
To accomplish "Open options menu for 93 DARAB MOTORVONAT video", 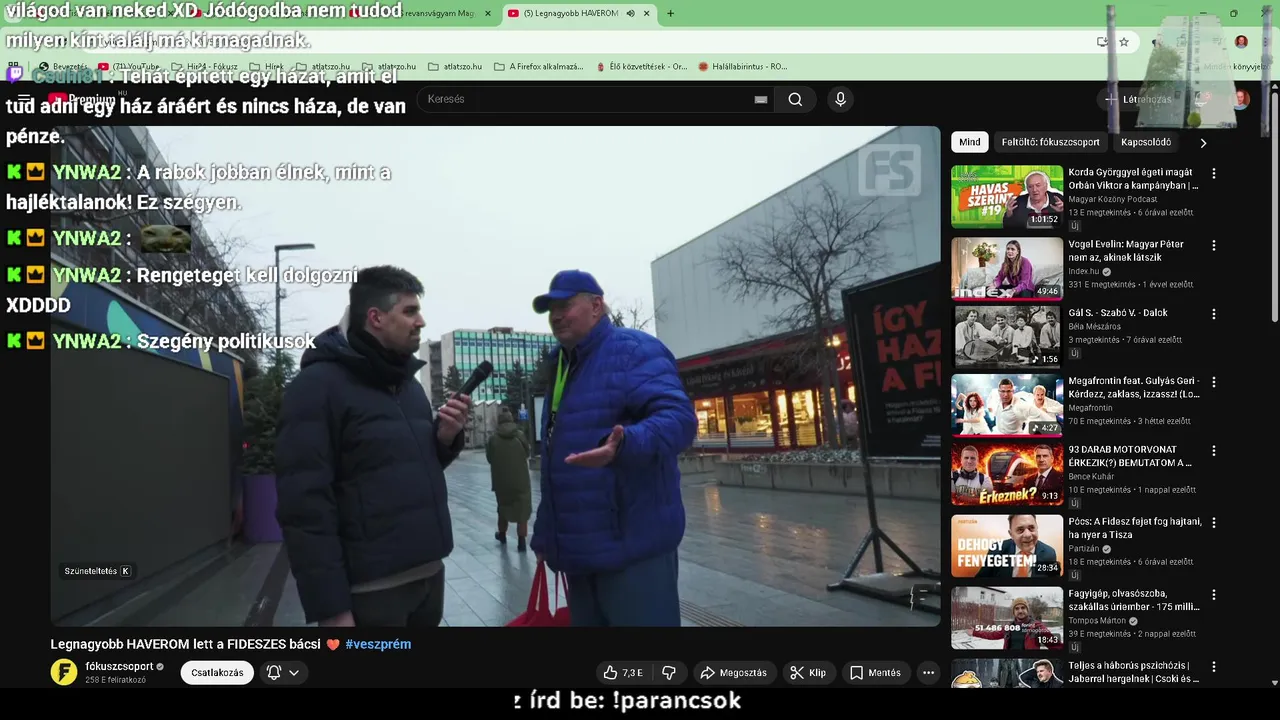I will (1214, 451).
